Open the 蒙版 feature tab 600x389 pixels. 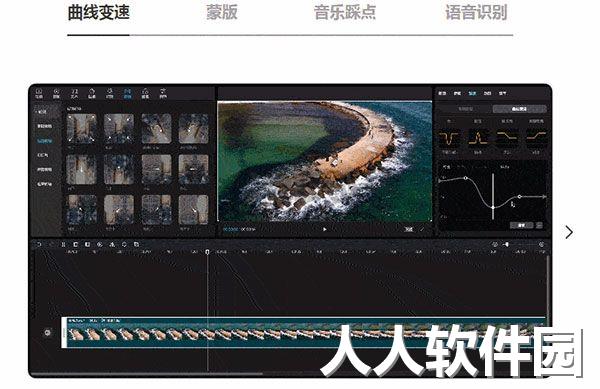point(222,12)
